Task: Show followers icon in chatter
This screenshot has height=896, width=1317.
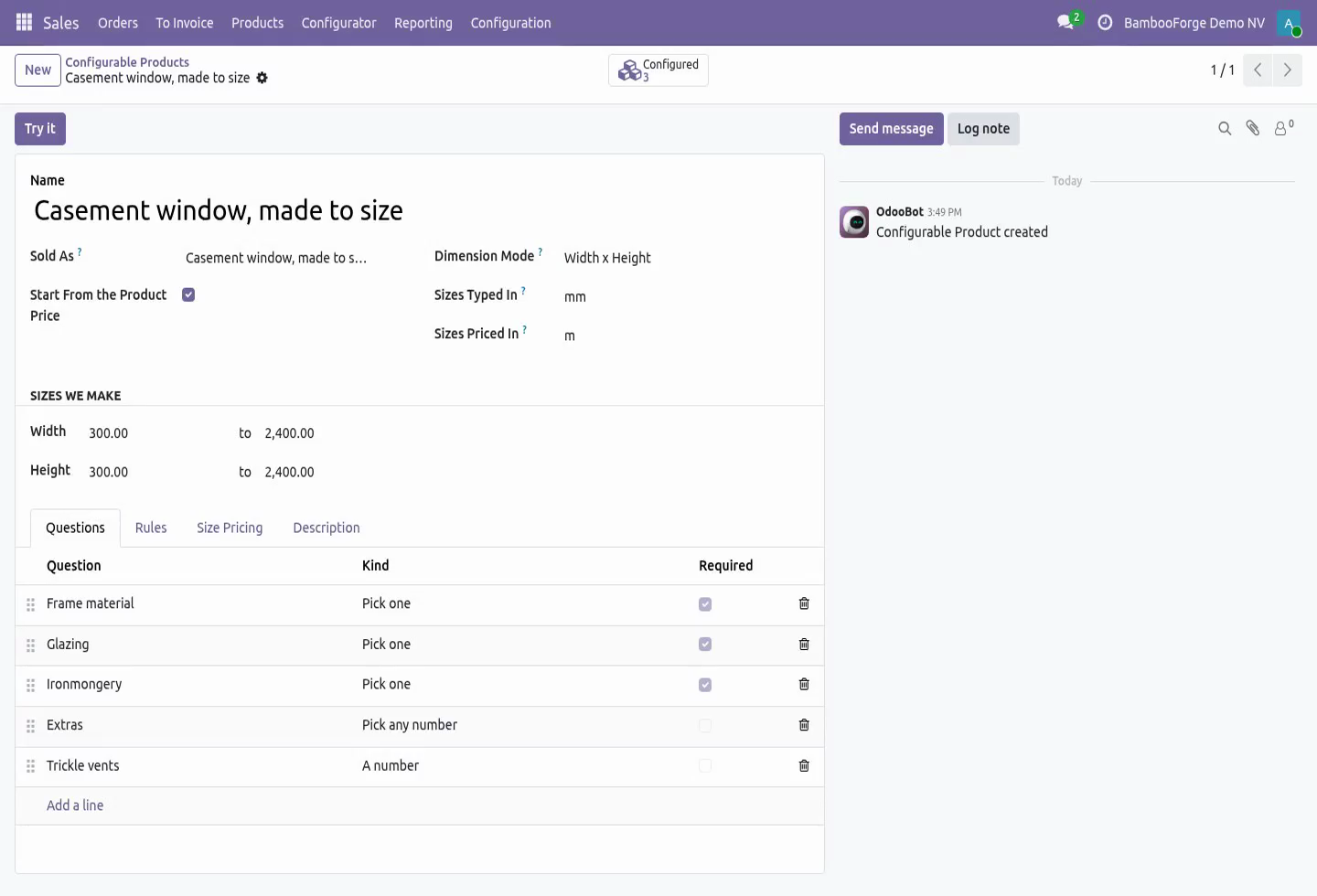Action: [1284, 129]
